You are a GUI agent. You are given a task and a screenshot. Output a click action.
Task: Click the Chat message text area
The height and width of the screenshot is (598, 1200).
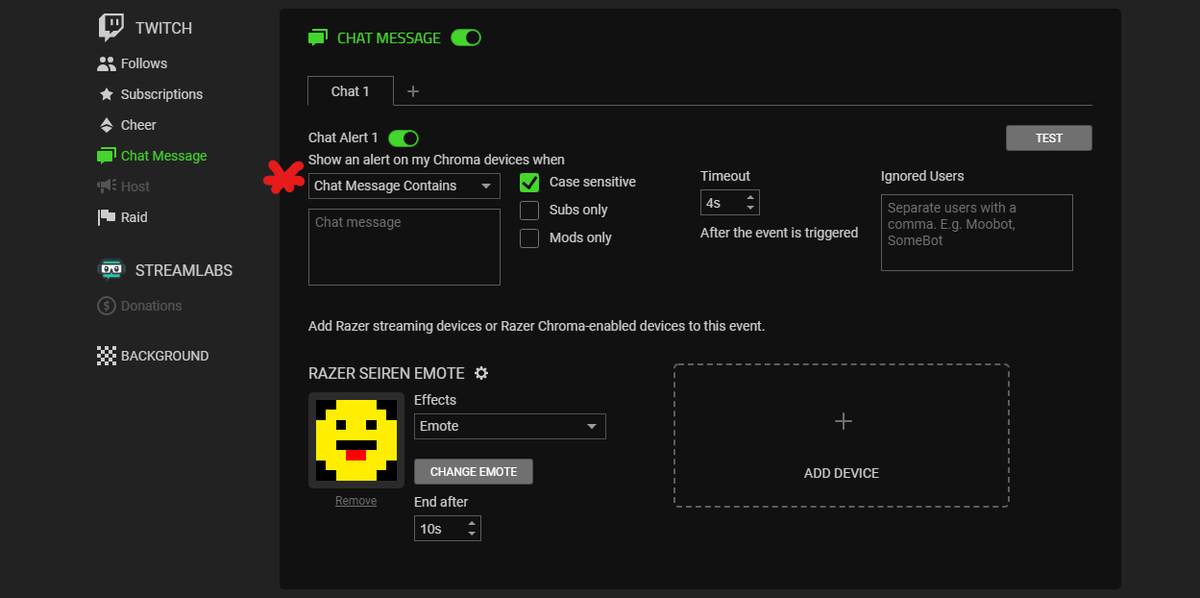pos(404,247)
